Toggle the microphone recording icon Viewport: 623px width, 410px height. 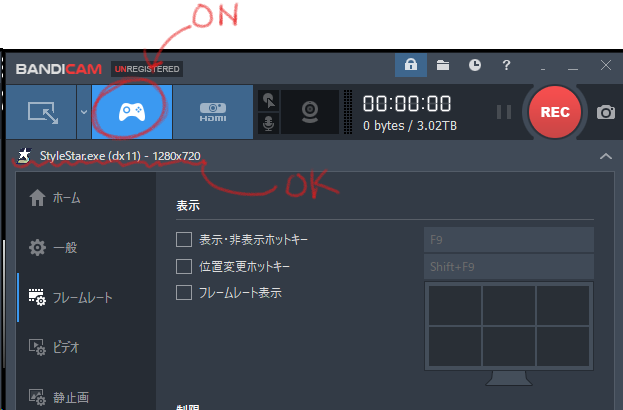pos(269,123)
